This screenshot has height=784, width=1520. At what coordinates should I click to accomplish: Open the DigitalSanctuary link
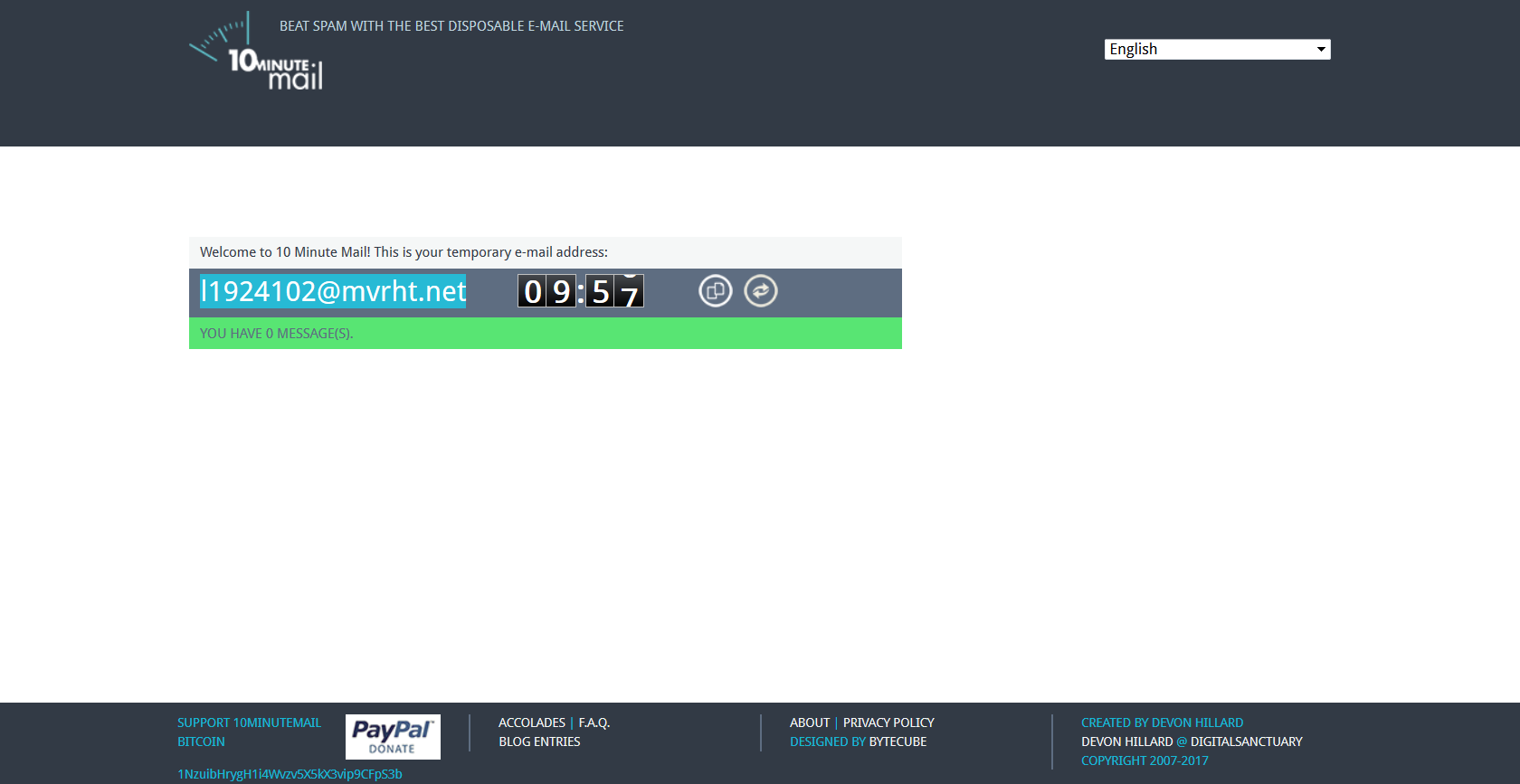(1246, 741)
